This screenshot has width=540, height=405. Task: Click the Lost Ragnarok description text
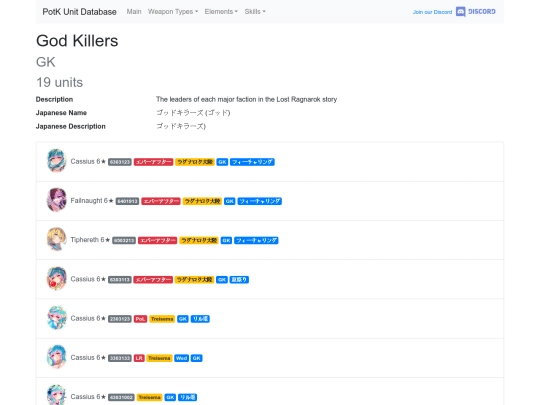coord(246,100)
